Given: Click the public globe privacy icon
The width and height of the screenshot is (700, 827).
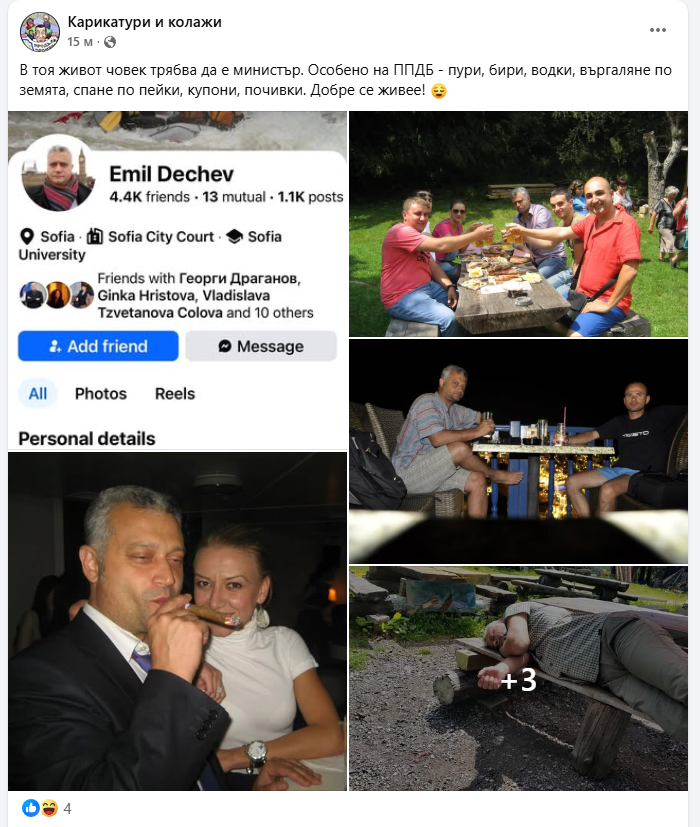Looking at the screenshot, I should click(110, 42).
